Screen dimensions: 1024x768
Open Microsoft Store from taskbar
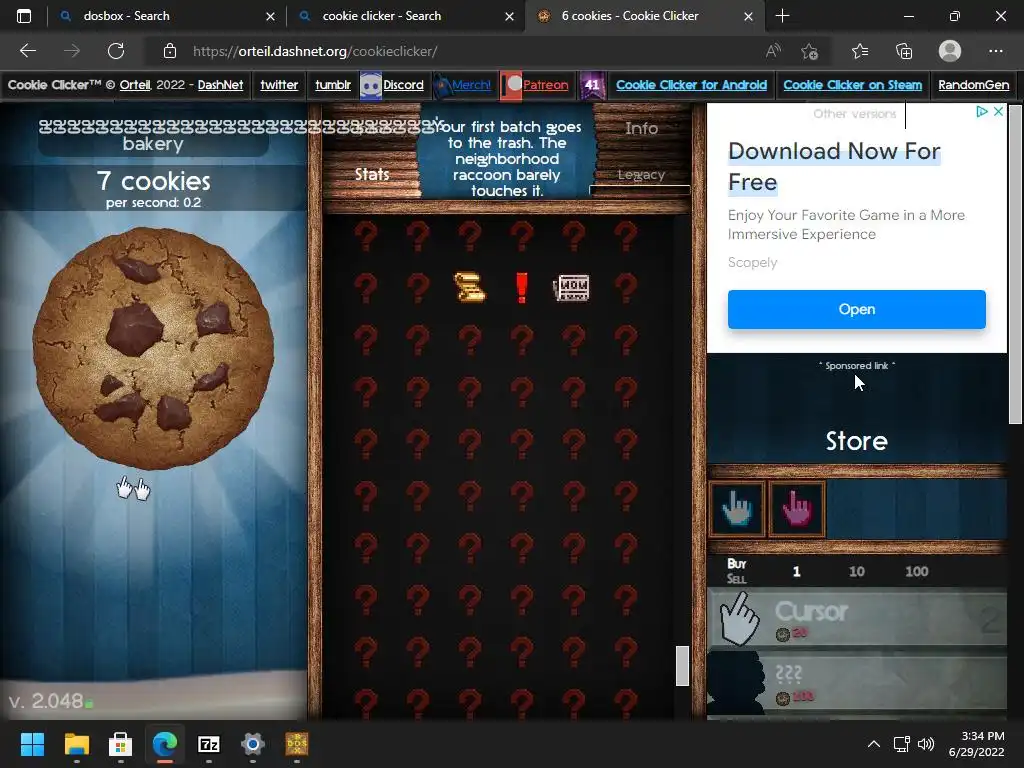[121, 744]
